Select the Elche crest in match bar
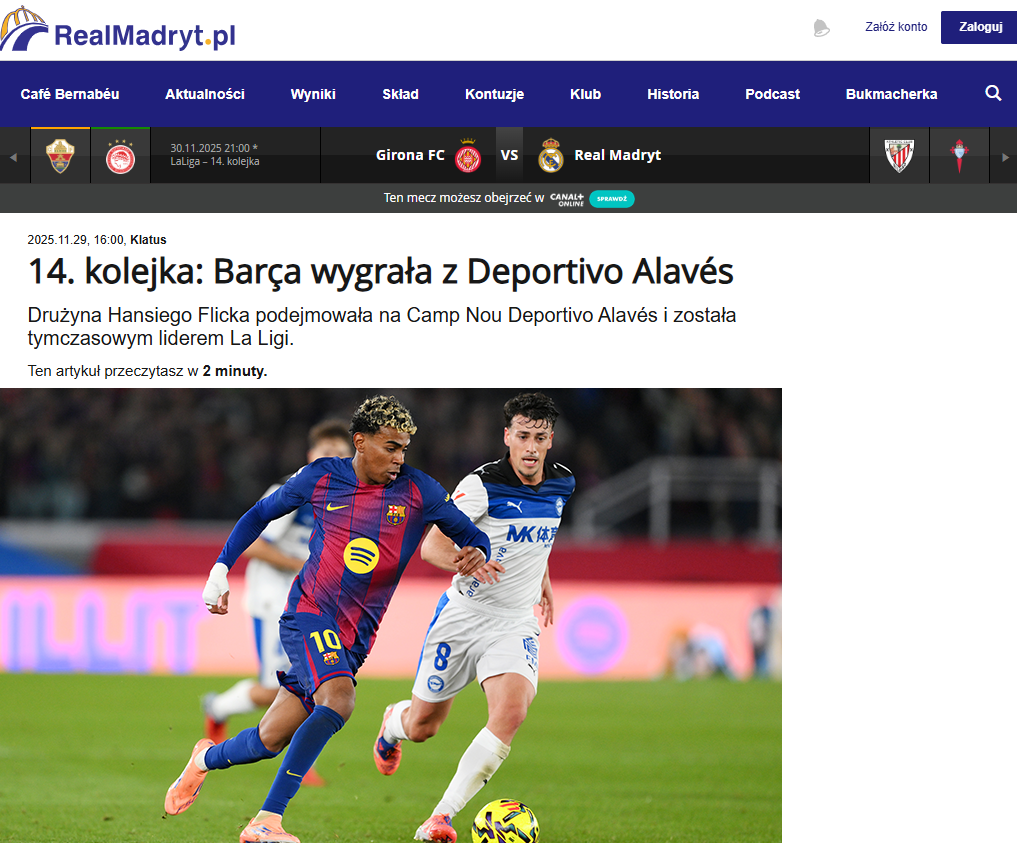 60,156
